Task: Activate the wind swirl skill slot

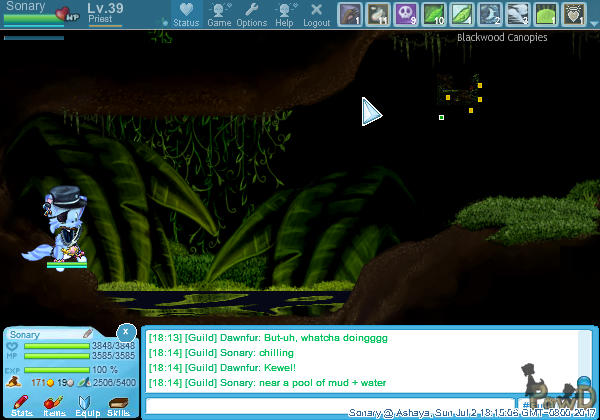Action: (x=518, y=14)
